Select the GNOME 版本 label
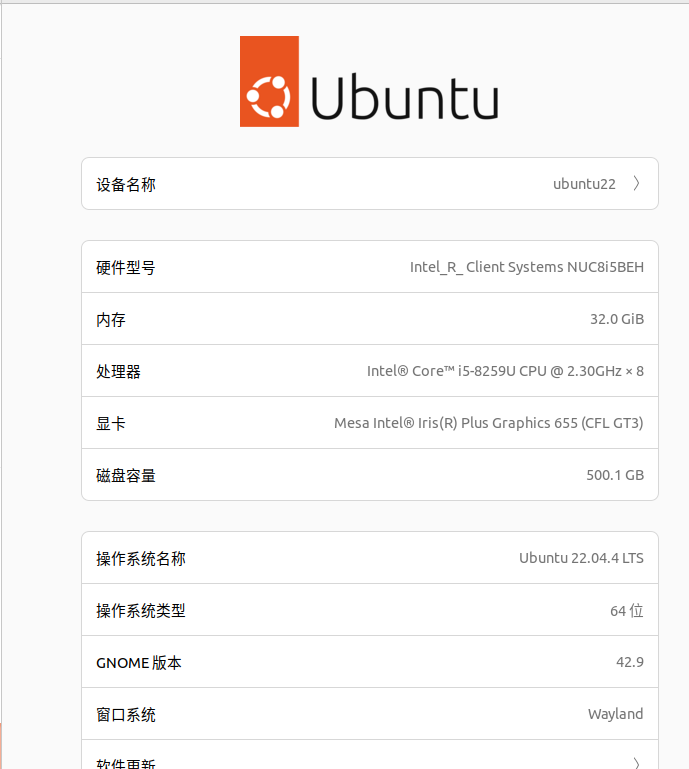 click(139, 663)
